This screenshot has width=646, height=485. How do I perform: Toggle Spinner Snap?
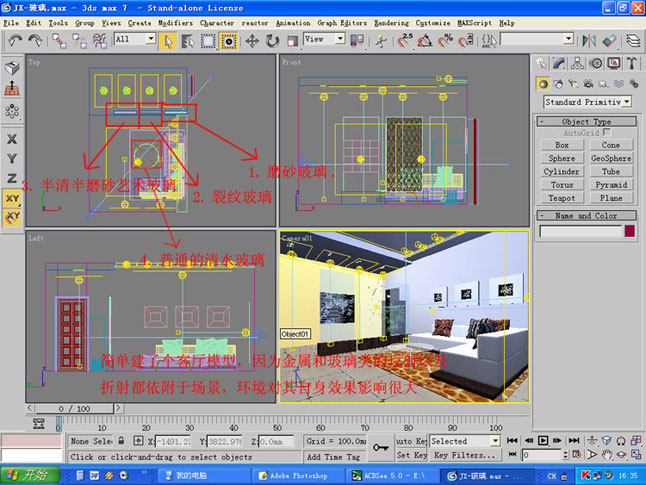pos(466,41)
